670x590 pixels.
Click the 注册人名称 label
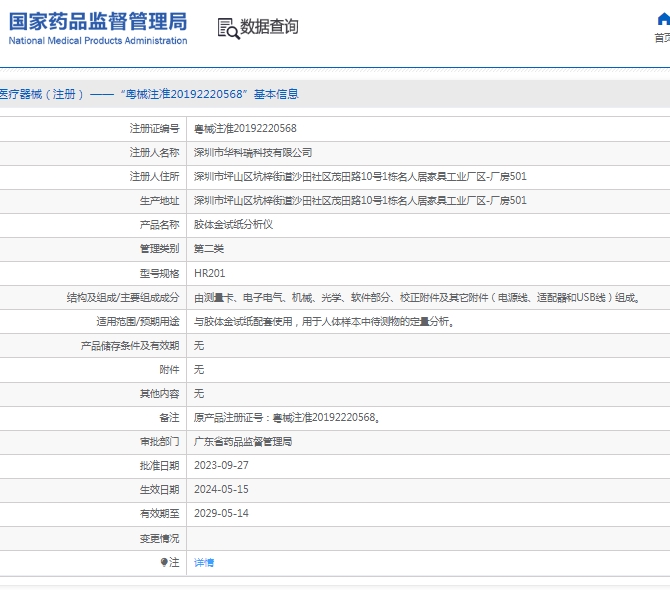[x=155, y=153]
